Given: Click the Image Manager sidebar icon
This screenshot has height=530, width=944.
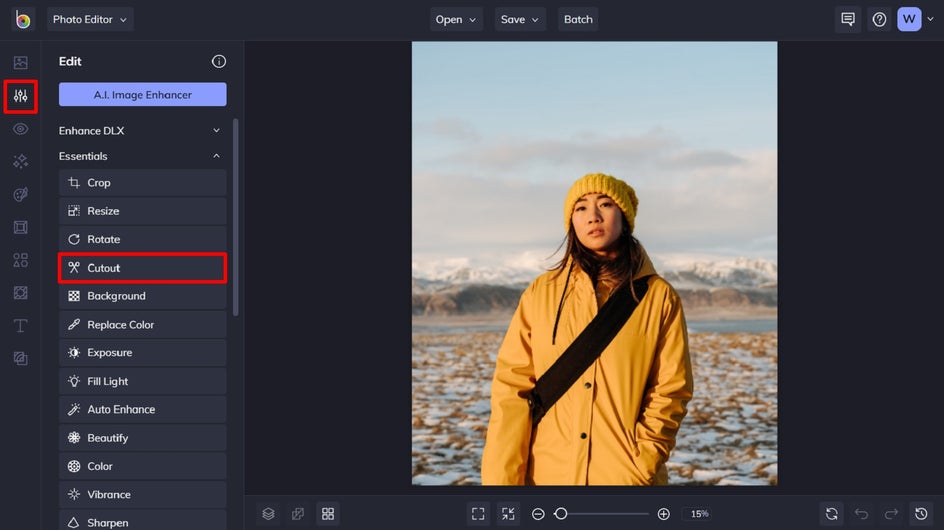Looking at the screenshot, I should tap(20, 63).
